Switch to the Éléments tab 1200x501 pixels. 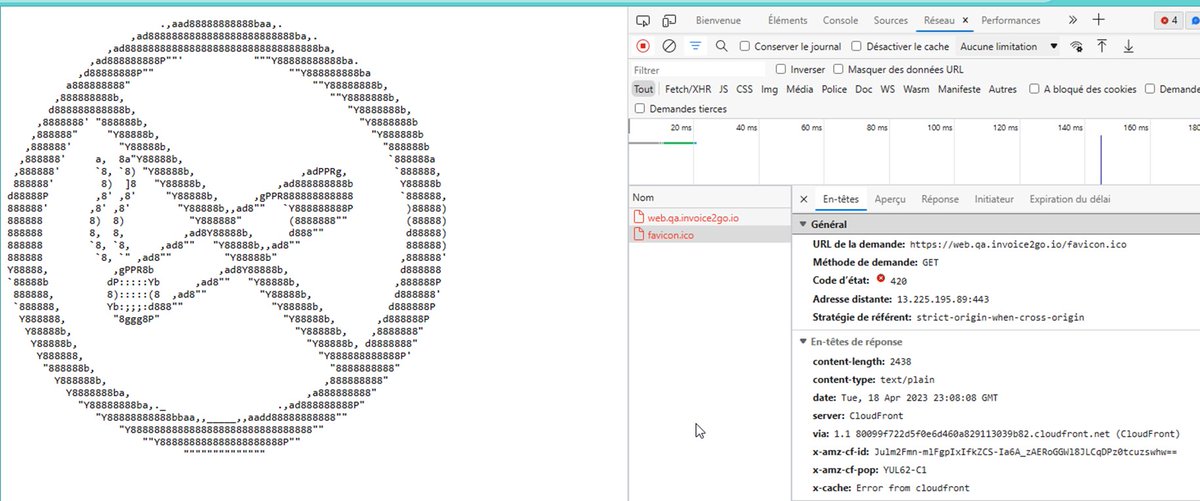788,20
